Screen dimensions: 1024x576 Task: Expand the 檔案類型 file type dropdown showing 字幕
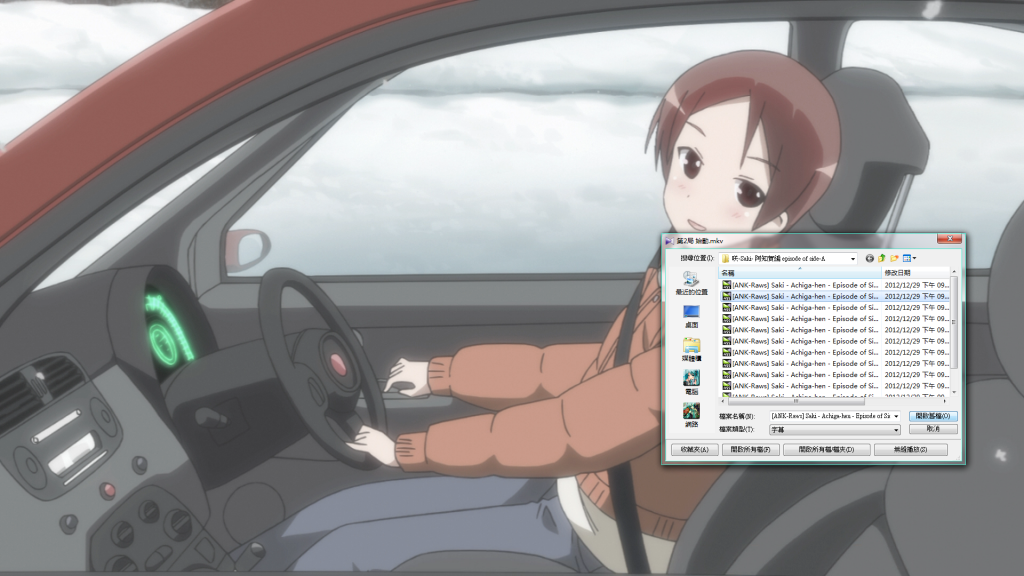coord(896,430)
